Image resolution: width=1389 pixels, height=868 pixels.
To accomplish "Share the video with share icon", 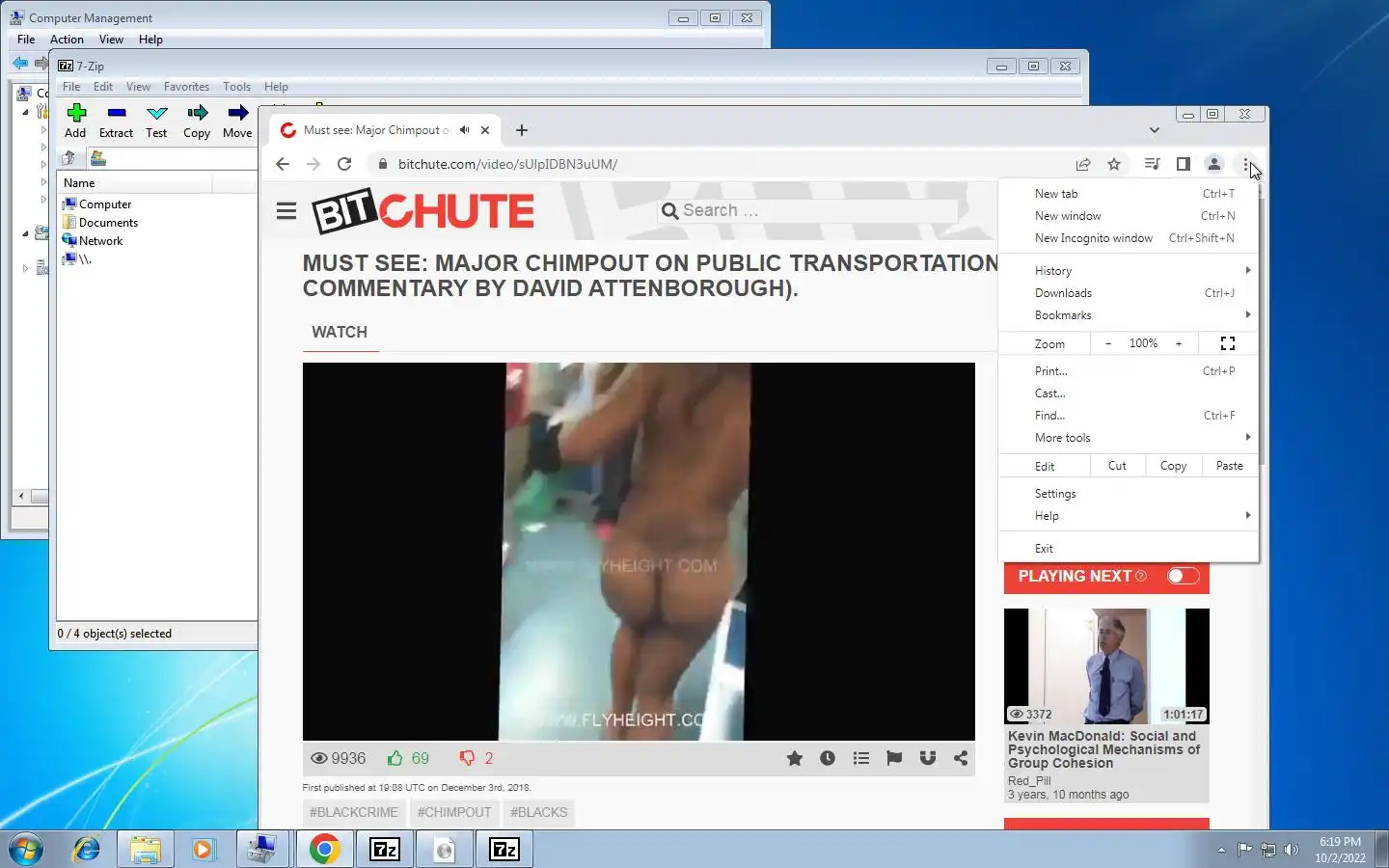I will click(x=961, y=758).
